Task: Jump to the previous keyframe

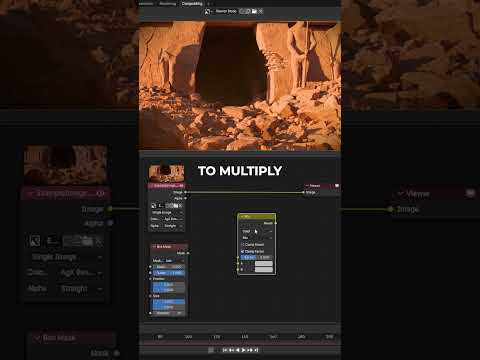Action: [231, 350]
